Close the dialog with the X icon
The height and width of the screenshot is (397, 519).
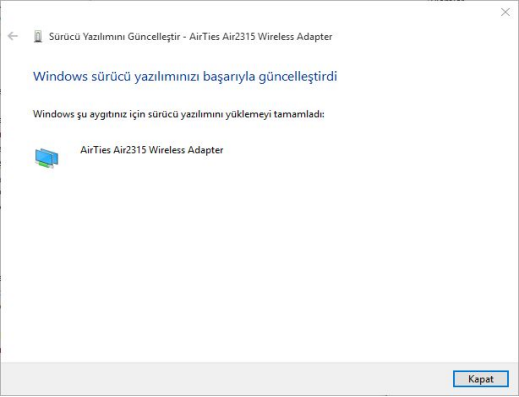click(505, 12)
